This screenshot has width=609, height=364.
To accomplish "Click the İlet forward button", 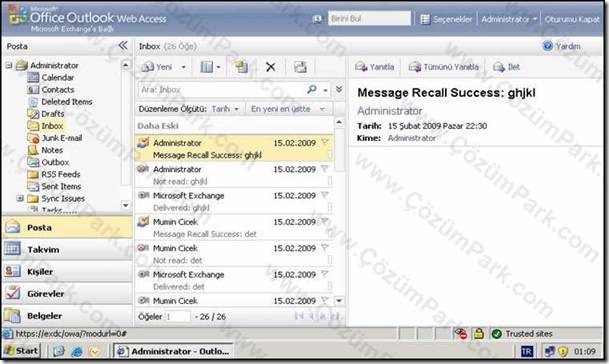I will click(x=506, y=67).
